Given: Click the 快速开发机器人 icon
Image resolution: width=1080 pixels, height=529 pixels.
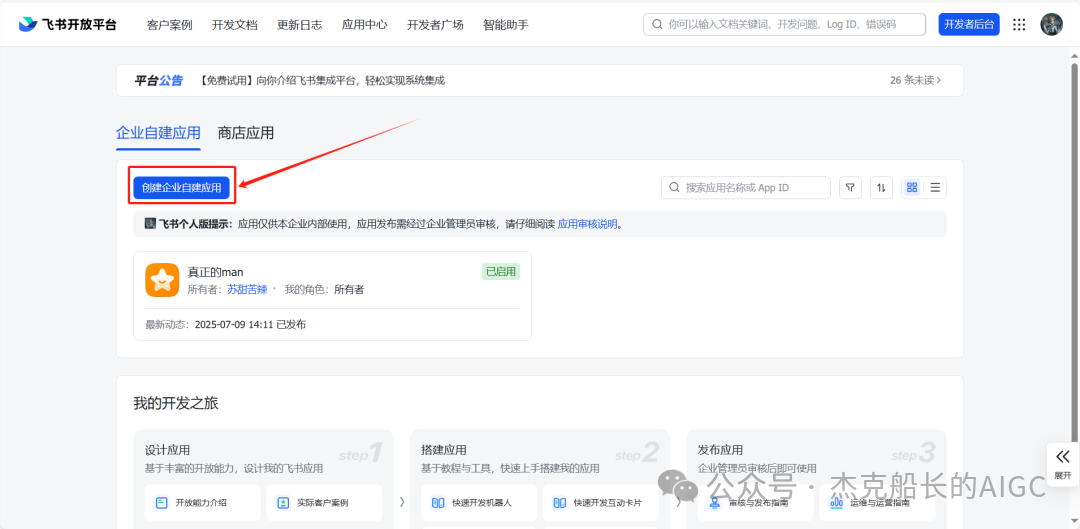Looking at the screenshot, I should tap(438, 503).
